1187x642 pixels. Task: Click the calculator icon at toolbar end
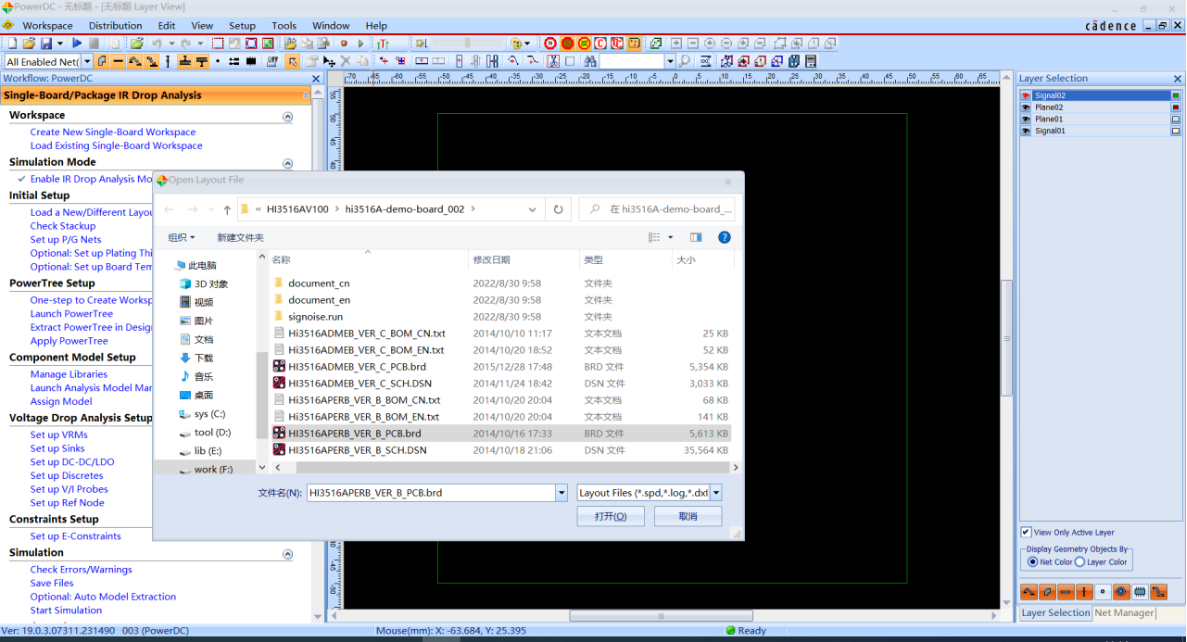[x=811, y=61]
